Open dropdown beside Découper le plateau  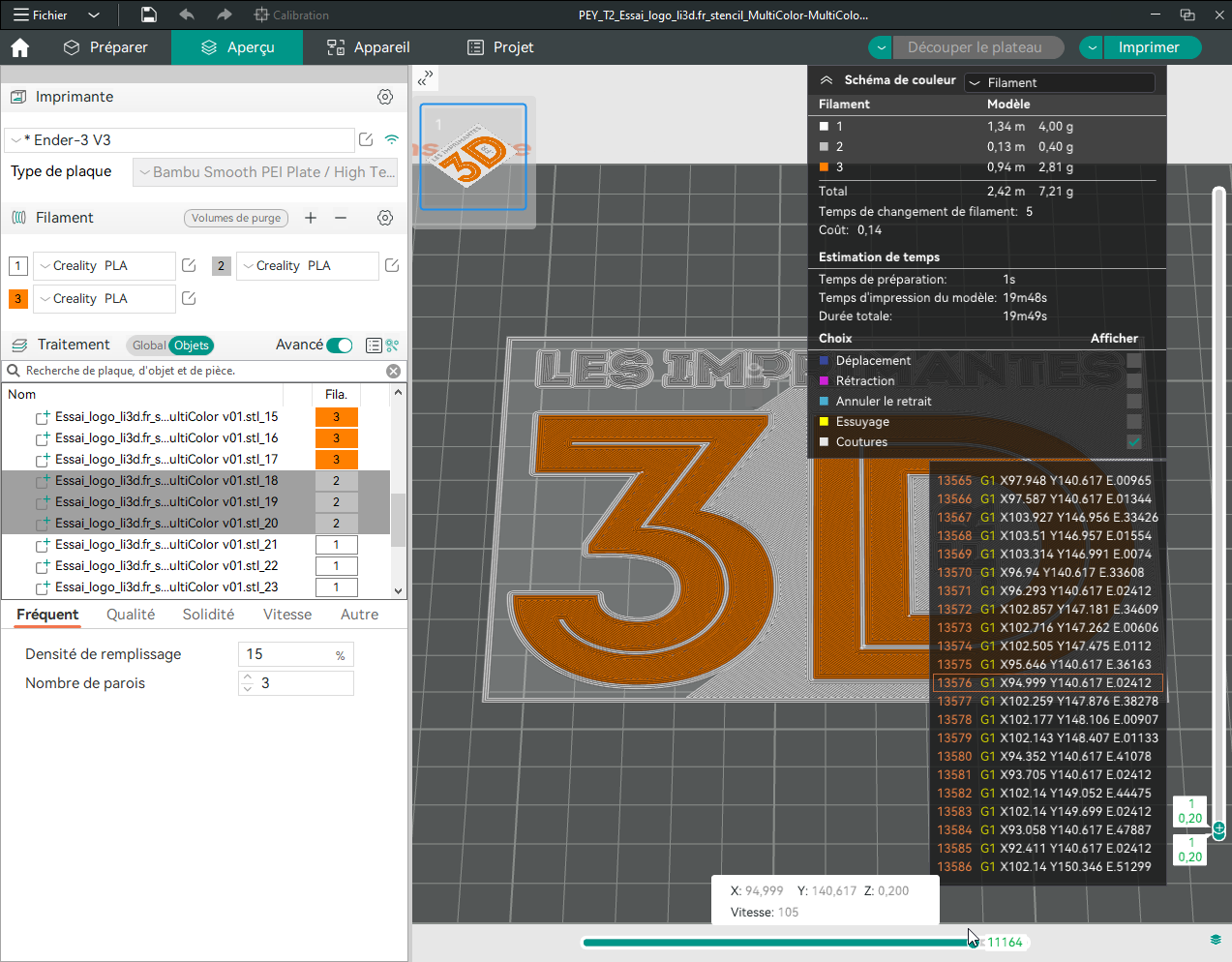(x=880, y=47)
